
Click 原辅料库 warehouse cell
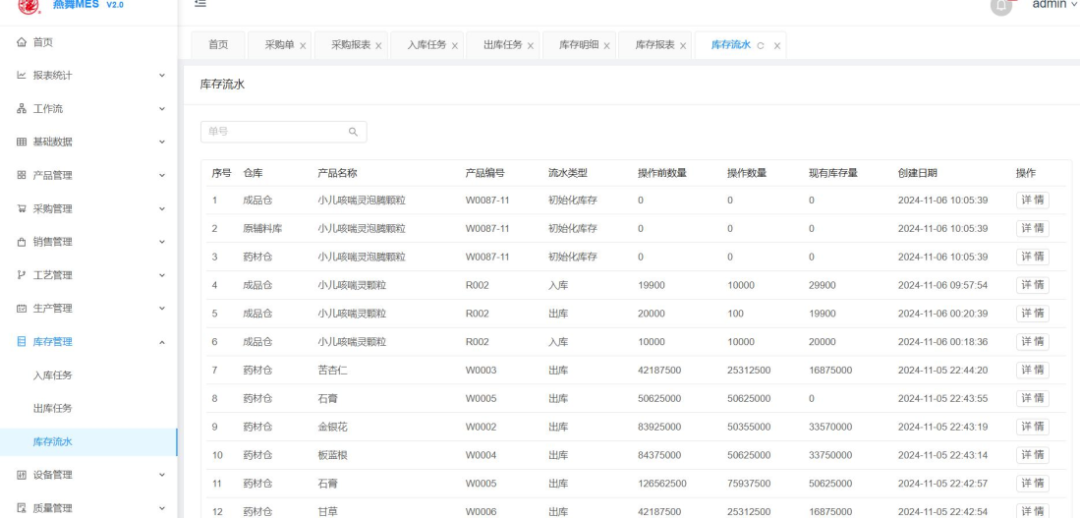[x=262, y=229]
